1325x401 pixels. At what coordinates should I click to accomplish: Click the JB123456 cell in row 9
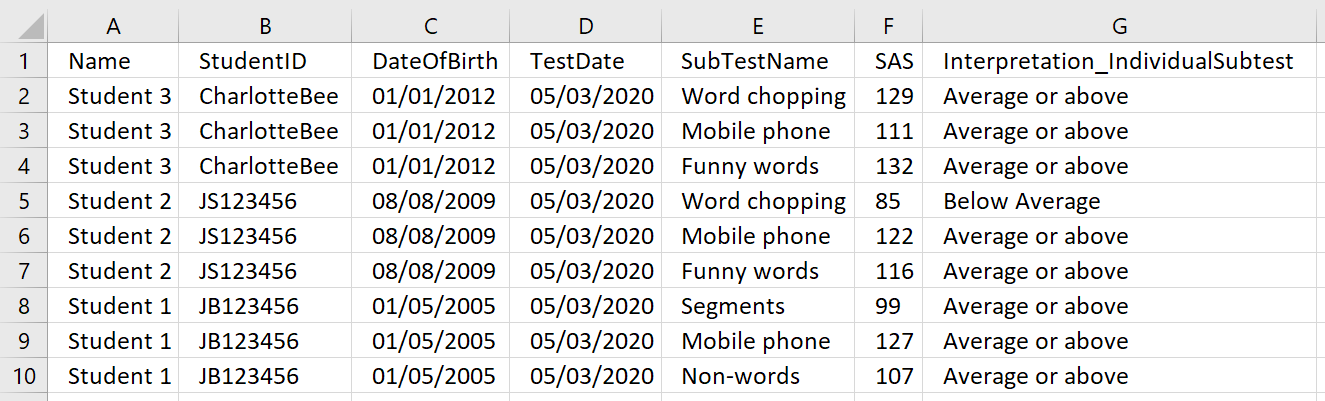[x=265, y=341]
